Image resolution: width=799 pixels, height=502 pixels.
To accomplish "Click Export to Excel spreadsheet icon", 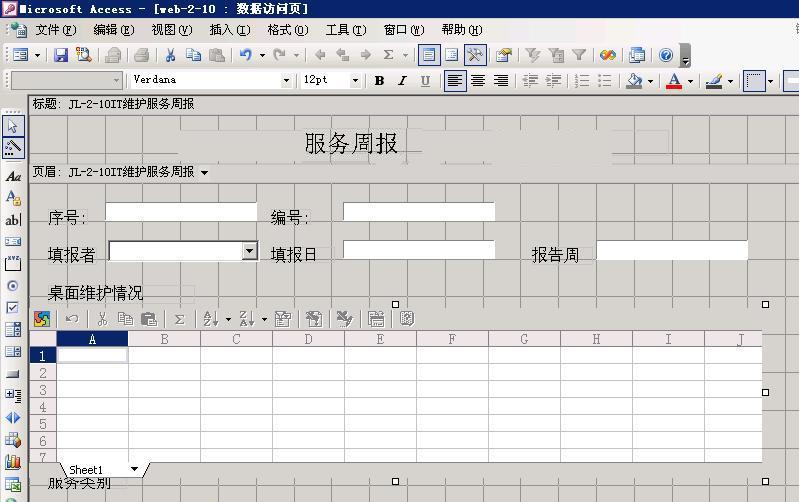I will pos(344,319).
